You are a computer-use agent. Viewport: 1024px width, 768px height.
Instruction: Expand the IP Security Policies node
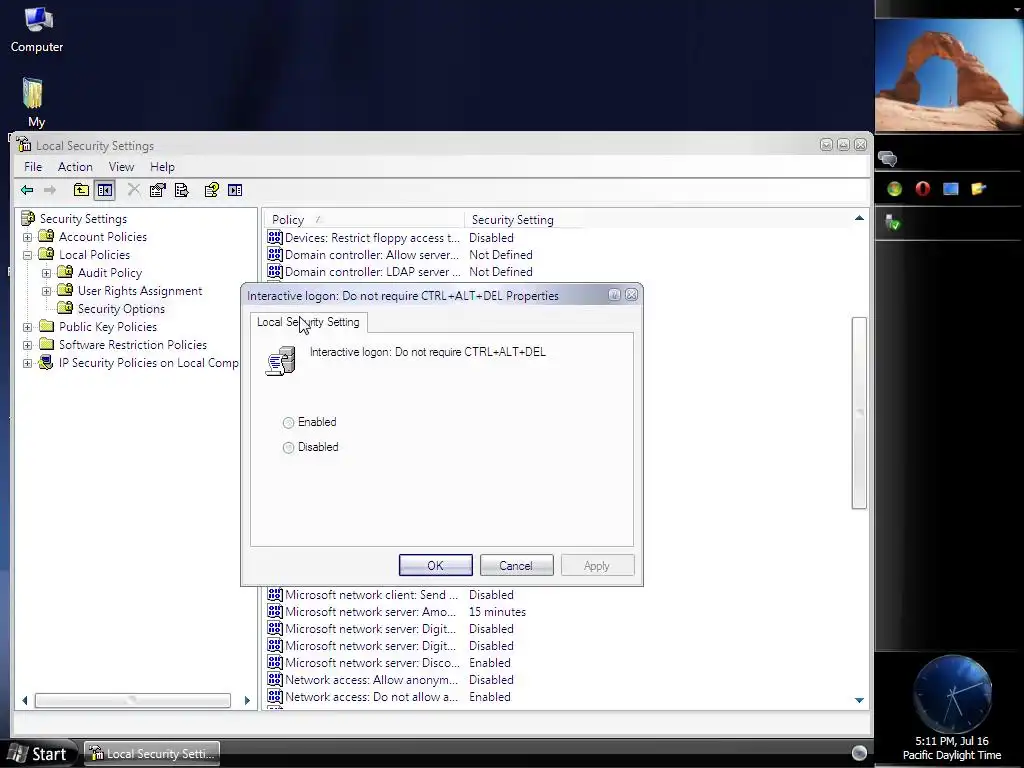27,363
